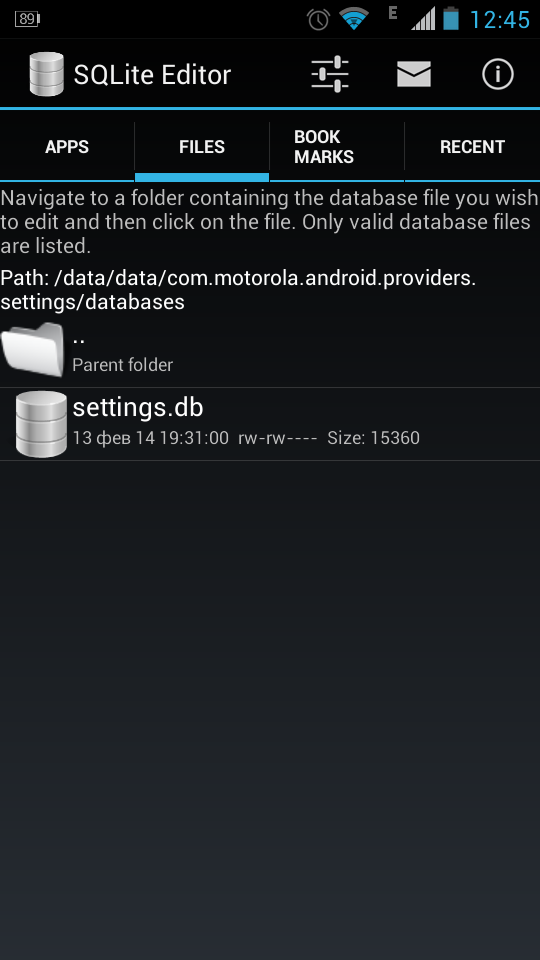Tap the mobile signal bars icon
This screenshot has height=960, width=540.
pos(423,19)
